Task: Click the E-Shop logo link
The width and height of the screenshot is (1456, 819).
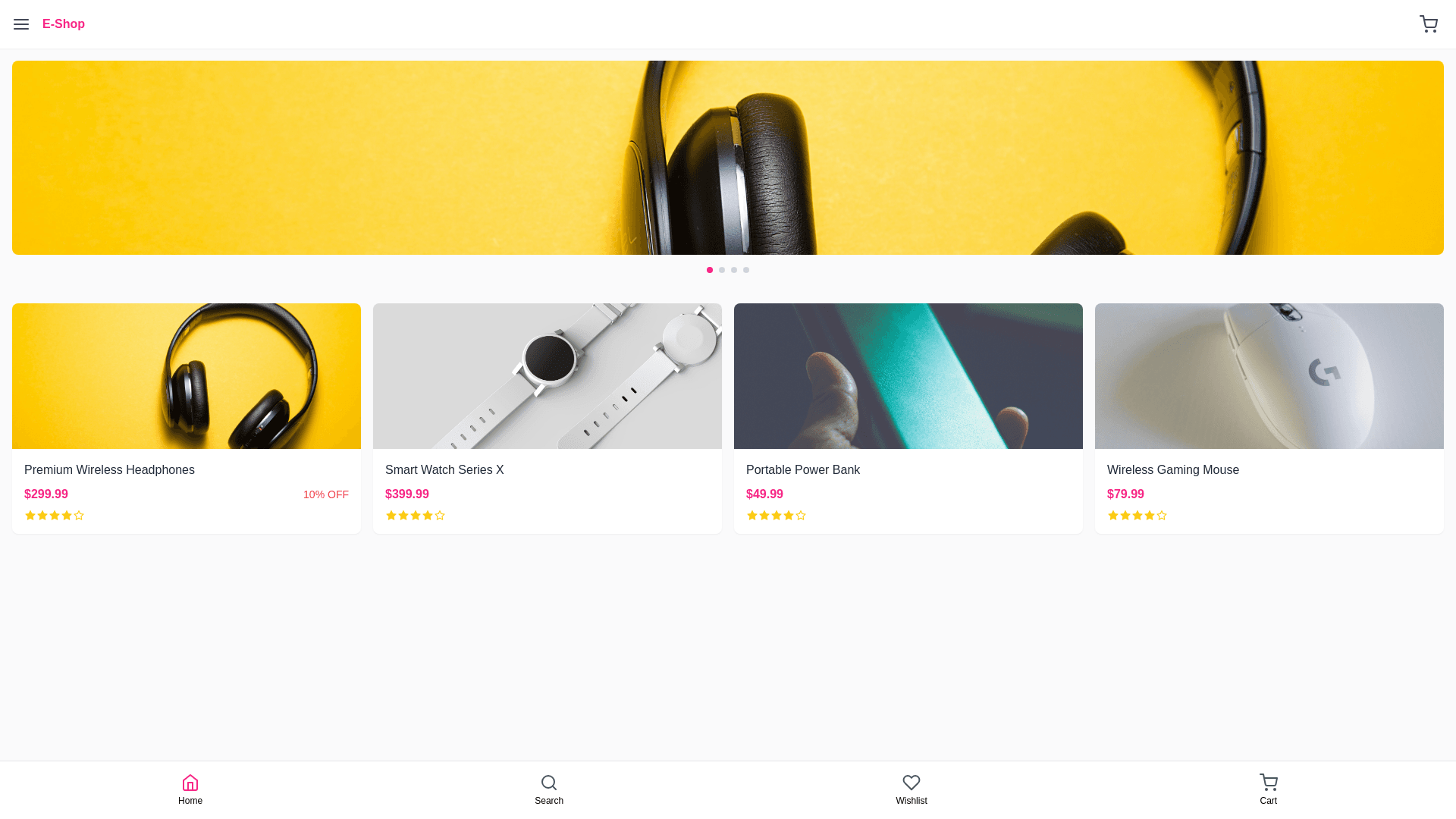Action: coord(64,24)
